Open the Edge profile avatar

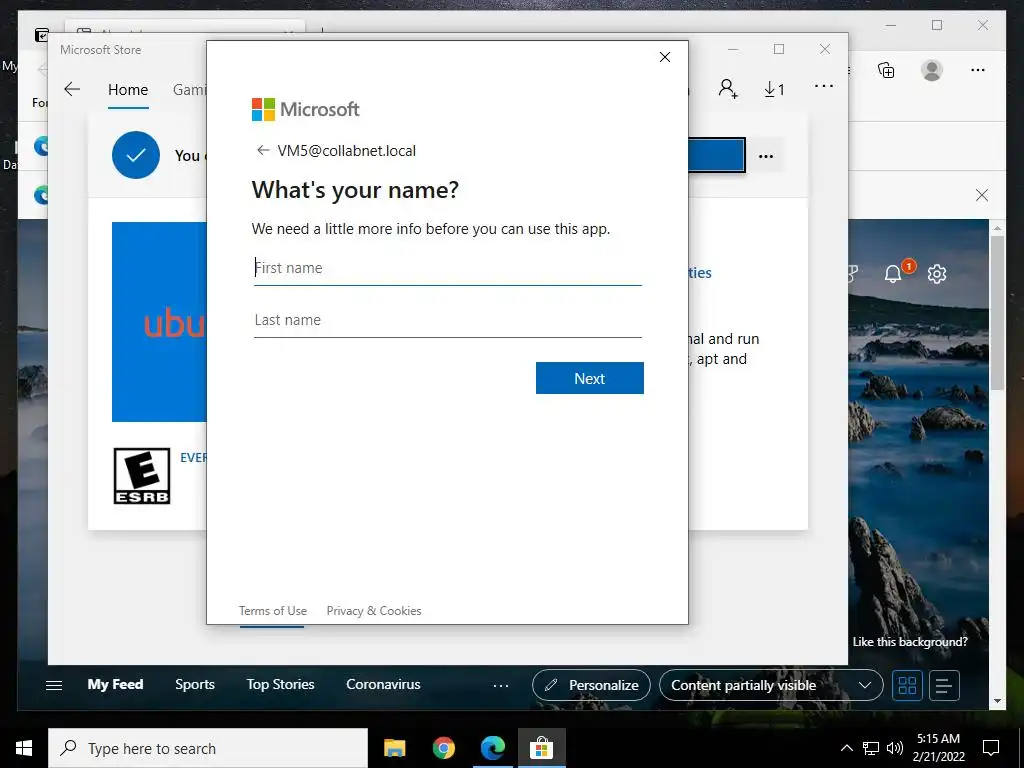(932, 70)
